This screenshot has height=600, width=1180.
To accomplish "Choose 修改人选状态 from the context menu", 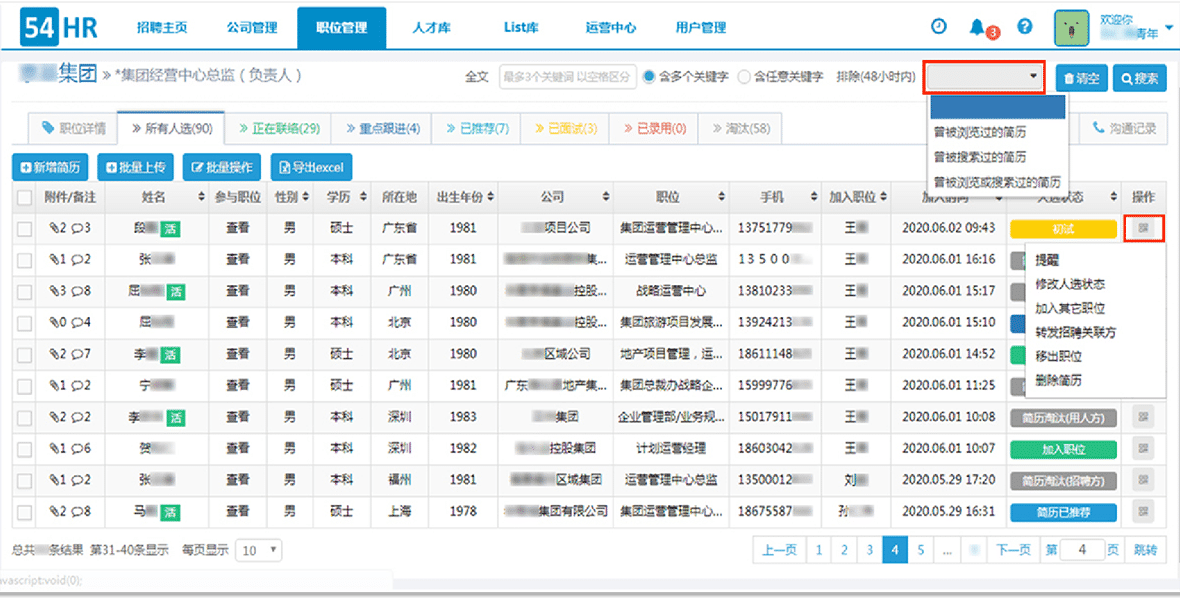I will [1069, 285].
